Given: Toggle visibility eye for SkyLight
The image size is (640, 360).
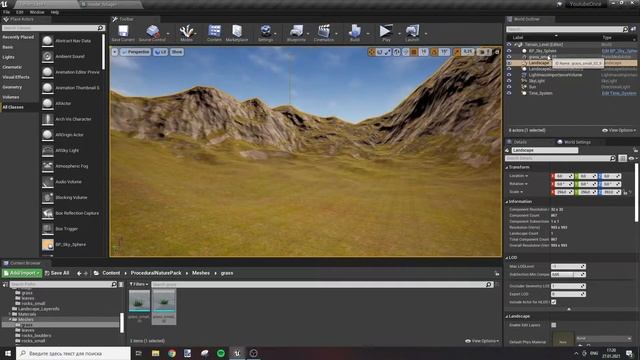Looking at the screenshot, I should (x=509, y=81).
